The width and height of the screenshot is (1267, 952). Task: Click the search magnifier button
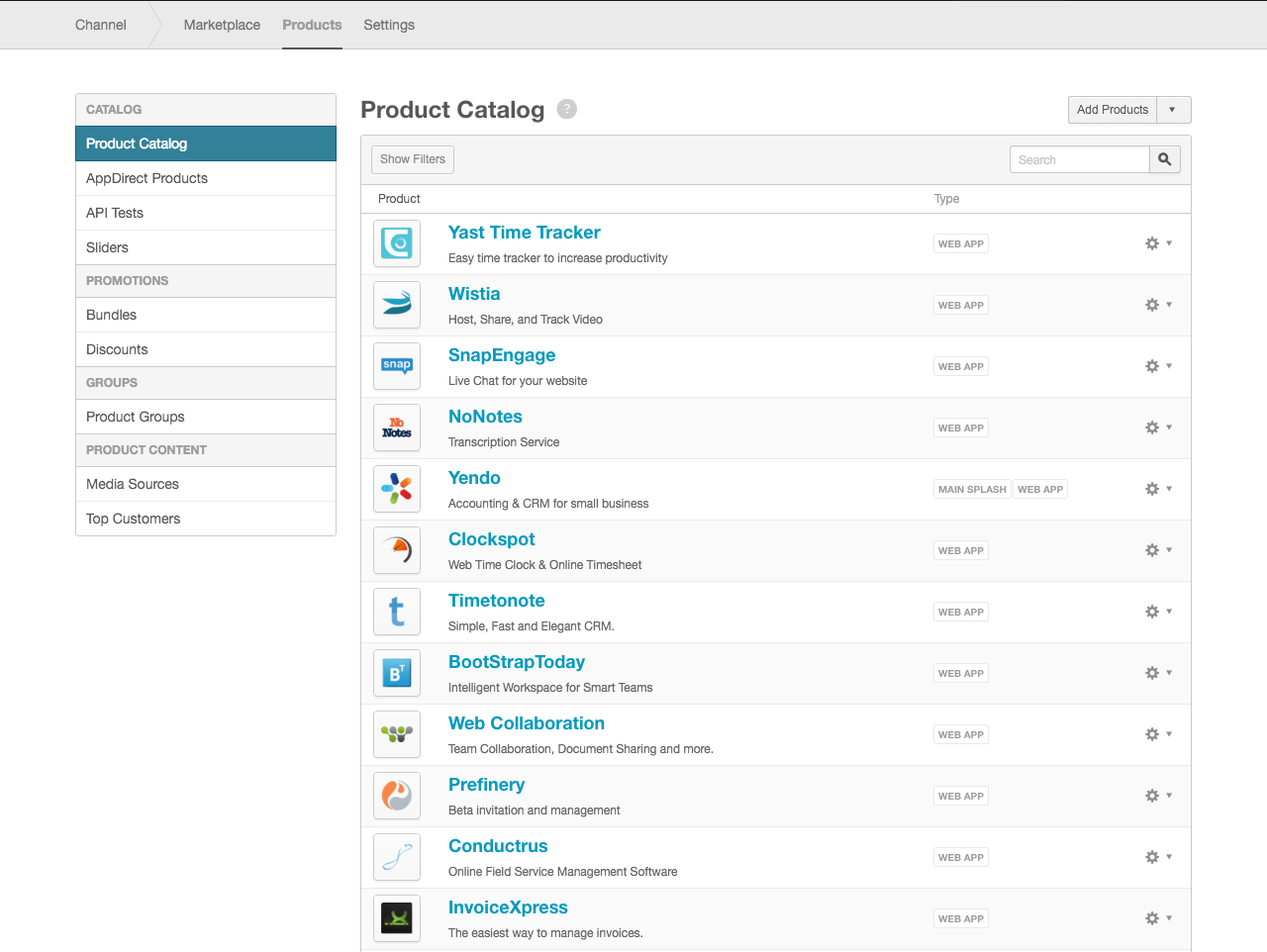1165,159
